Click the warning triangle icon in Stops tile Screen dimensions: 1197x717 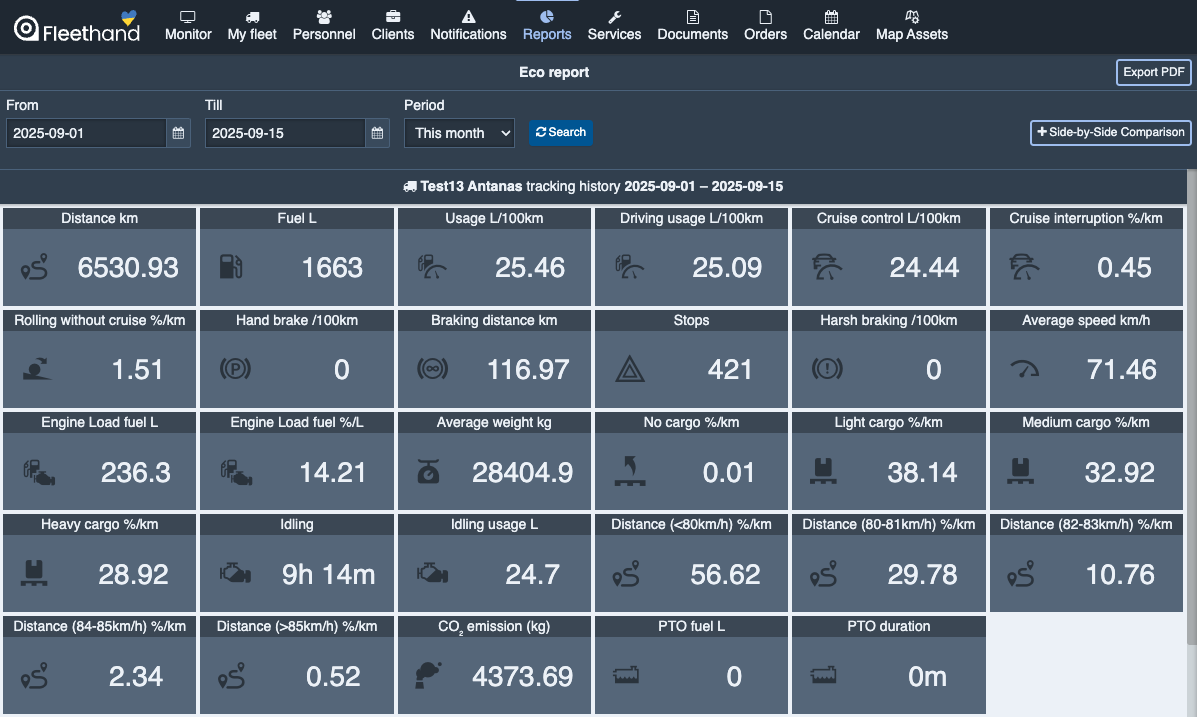[630, 370]
